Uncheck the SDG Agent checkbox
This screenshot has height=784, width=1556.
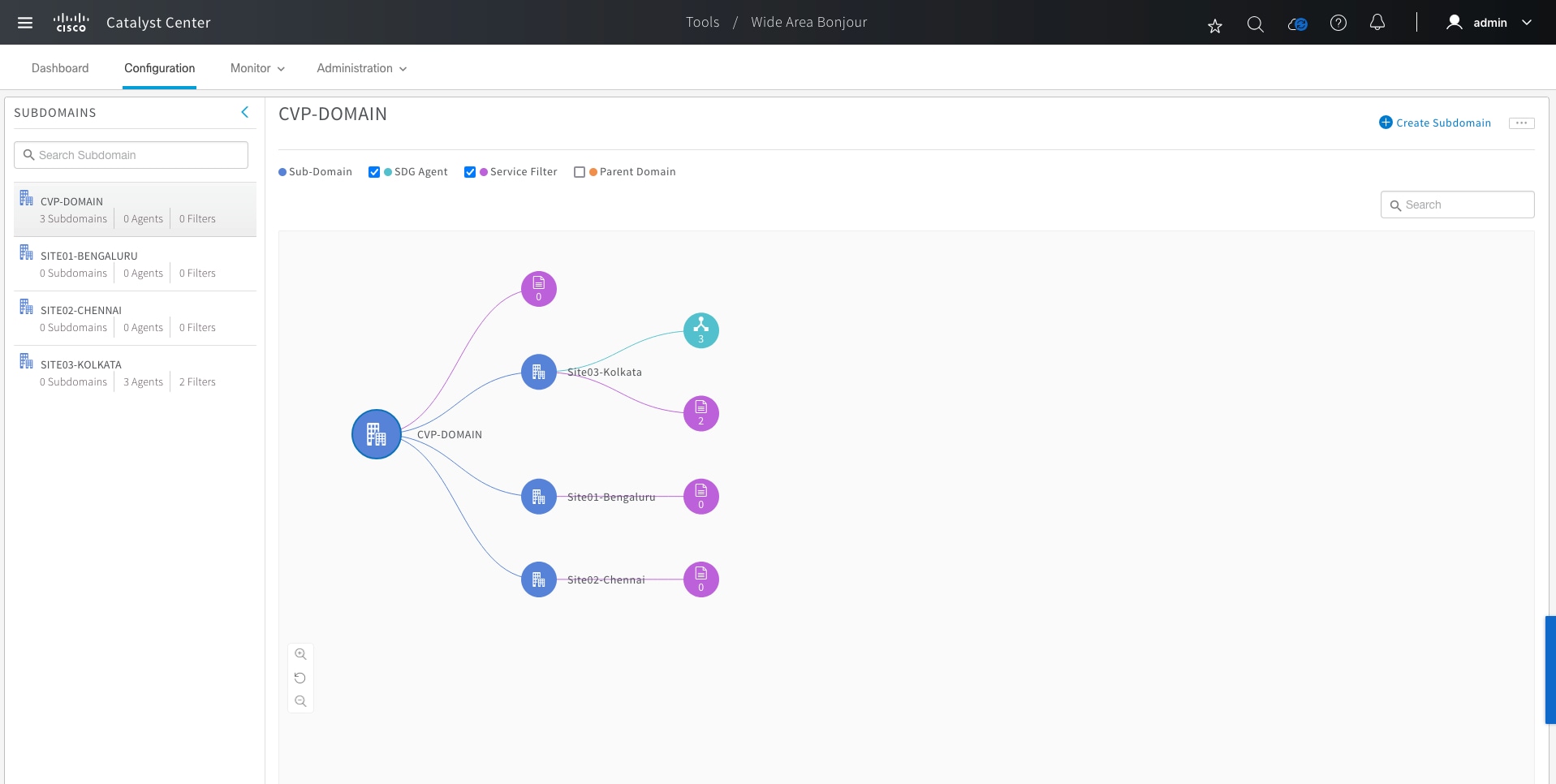(374, 172)
